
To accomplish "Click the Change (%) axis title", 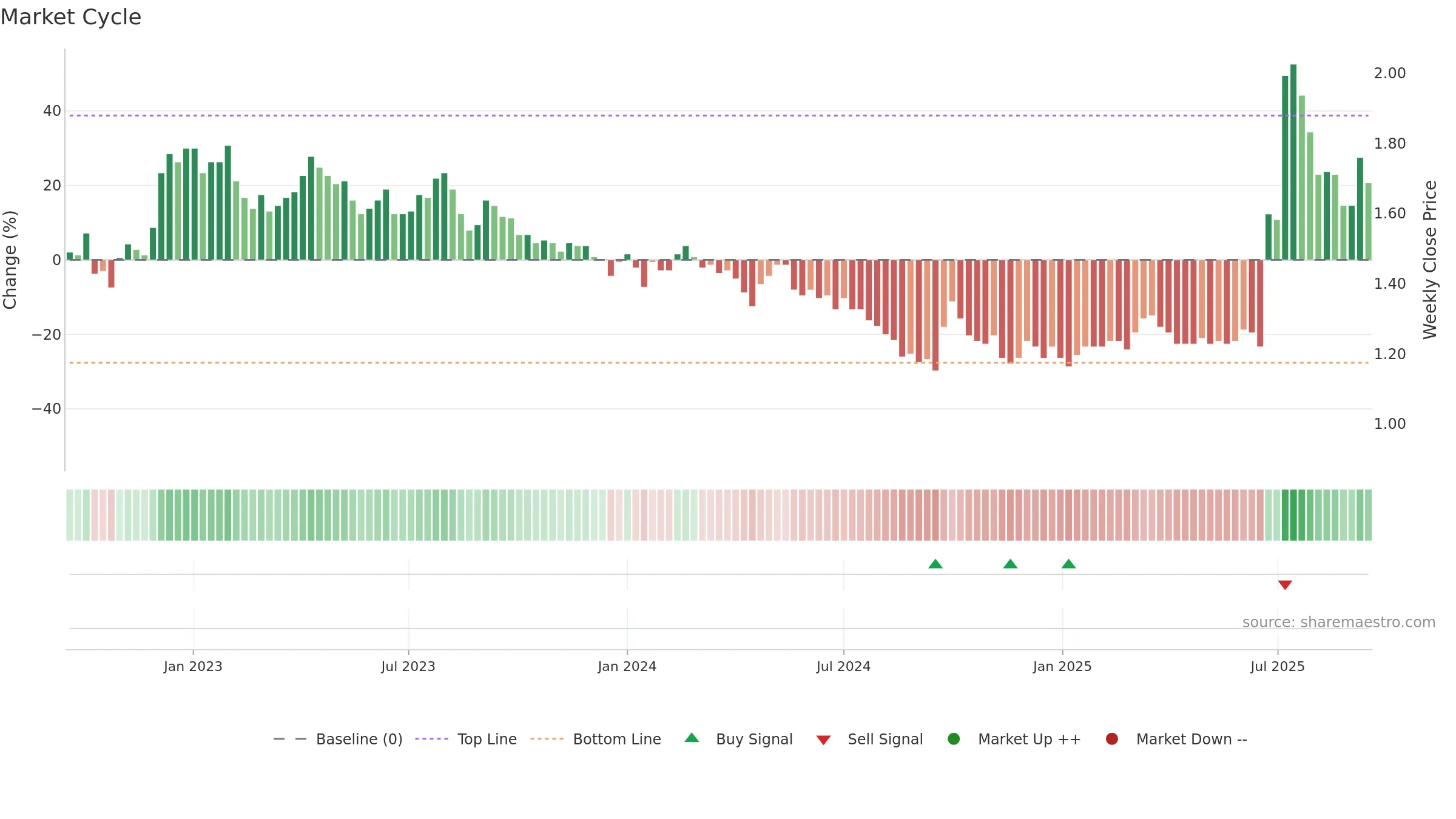I will 10,260.
